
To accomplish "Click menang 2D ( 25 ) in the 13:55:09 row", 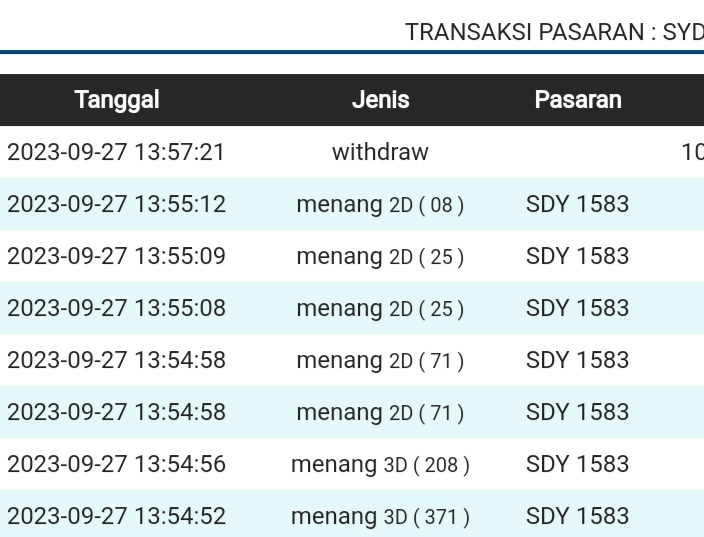I will click(x=380, y=256).
